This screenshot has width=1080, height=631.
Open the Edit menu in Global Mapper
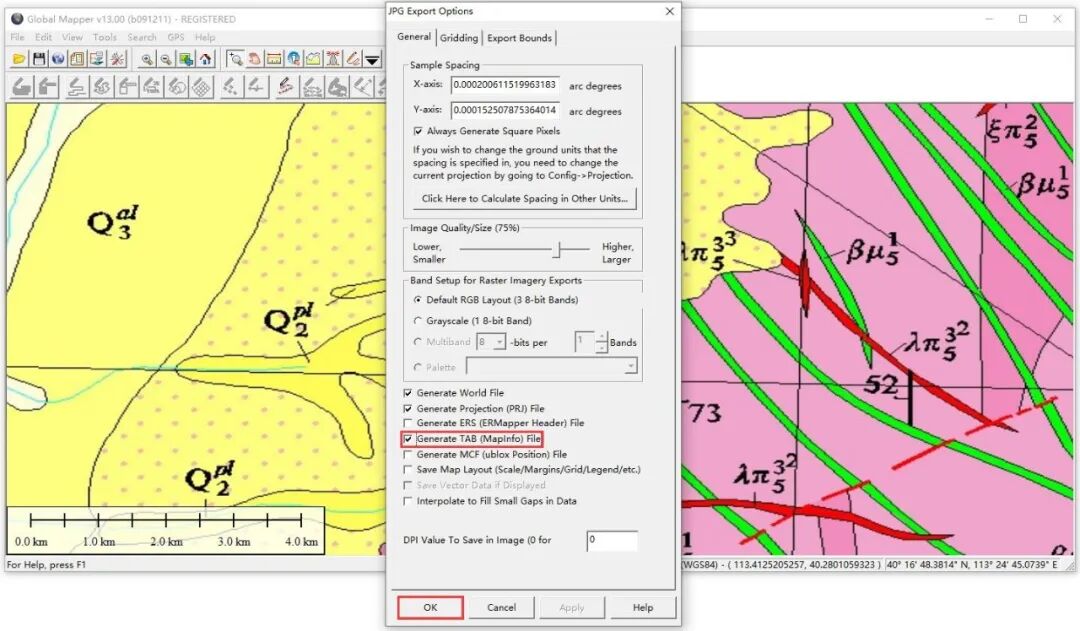coord(43,37)
